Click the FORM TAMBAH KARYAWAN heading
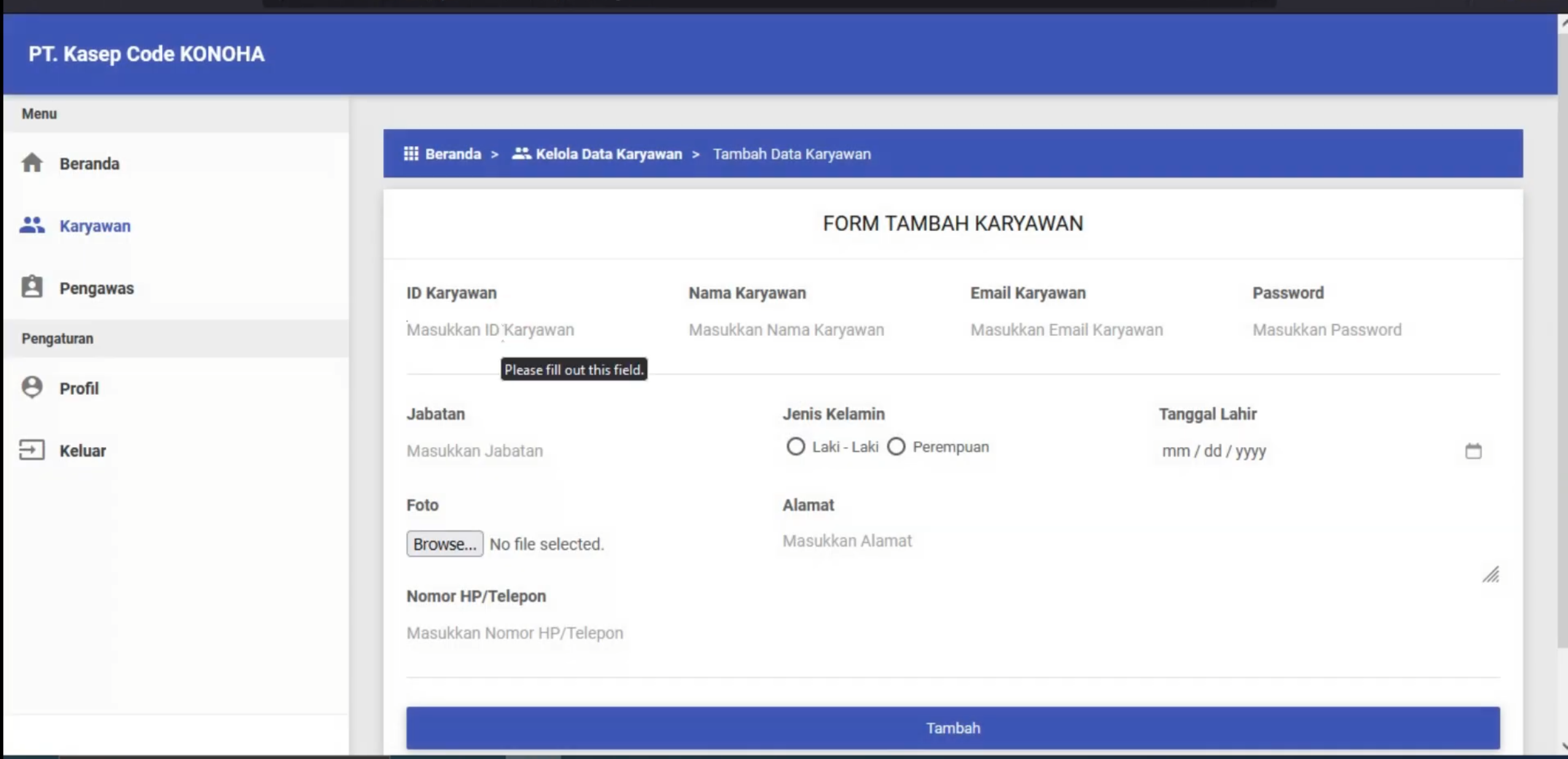Viewport: 1568px width, 759px height. 953,223
